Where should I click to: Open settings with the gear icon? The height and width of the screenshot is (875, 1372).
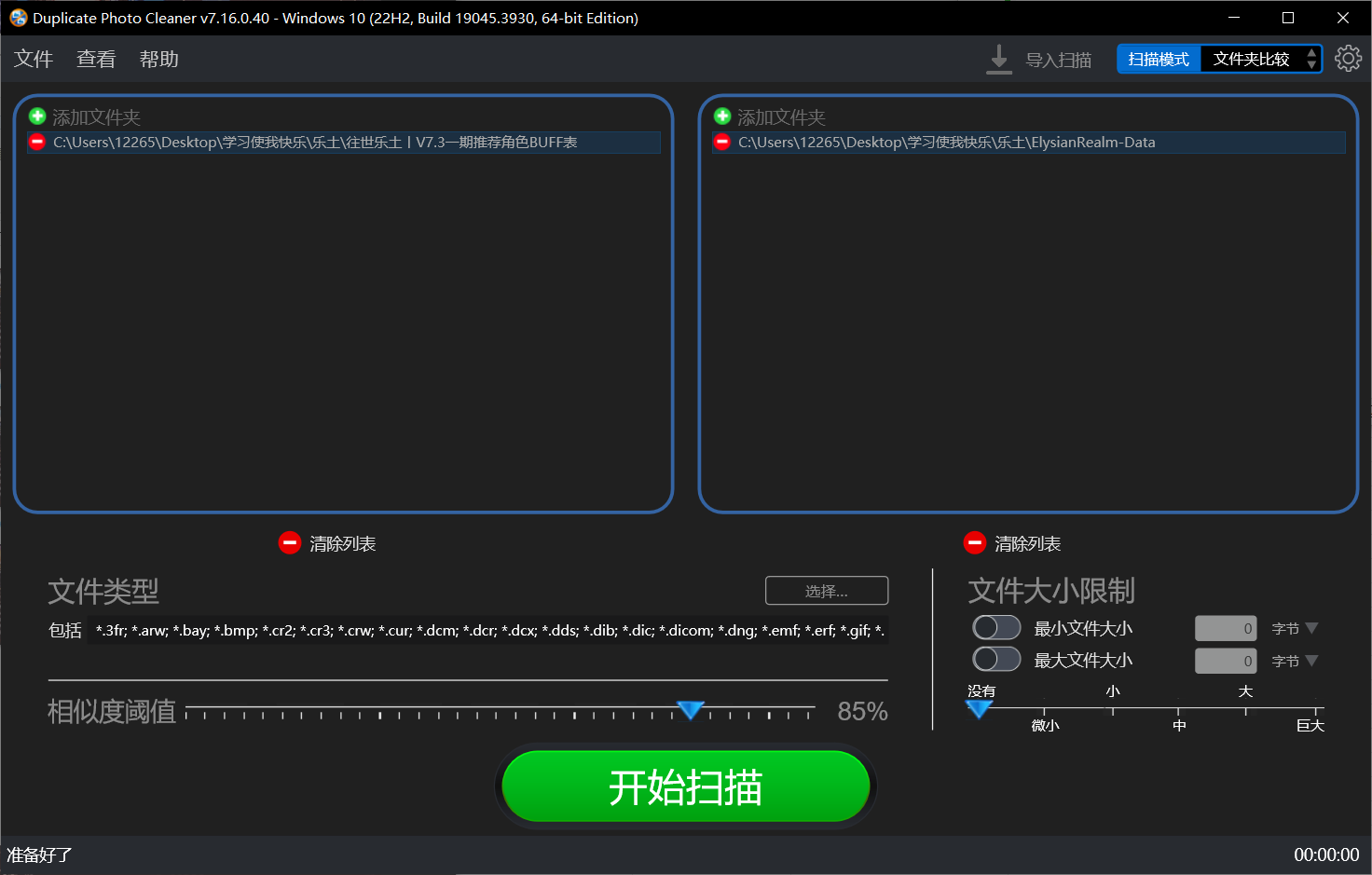[x=1348, y=59]
